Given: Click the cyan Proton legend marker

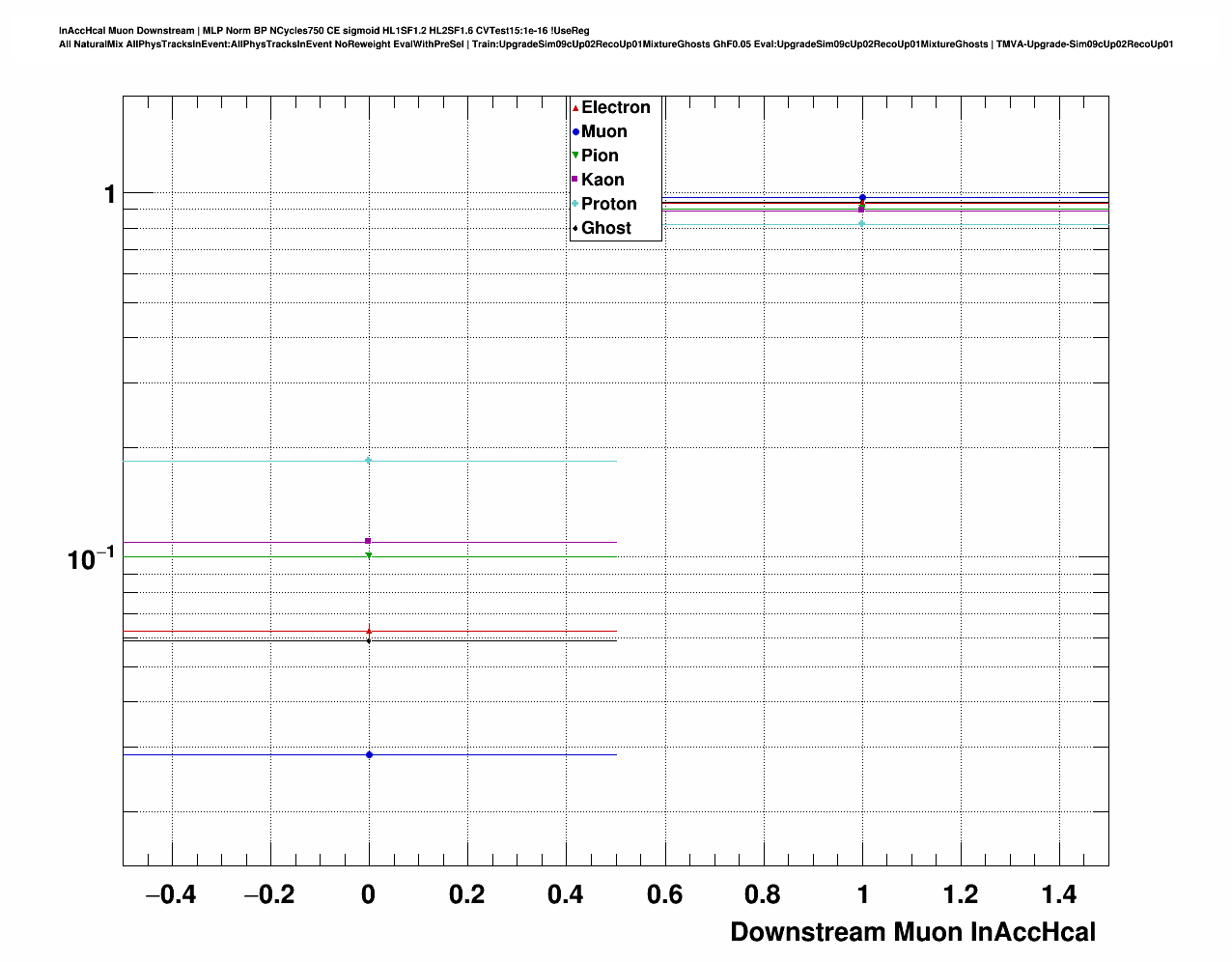Looking at the screenshot, I should 575,204.
